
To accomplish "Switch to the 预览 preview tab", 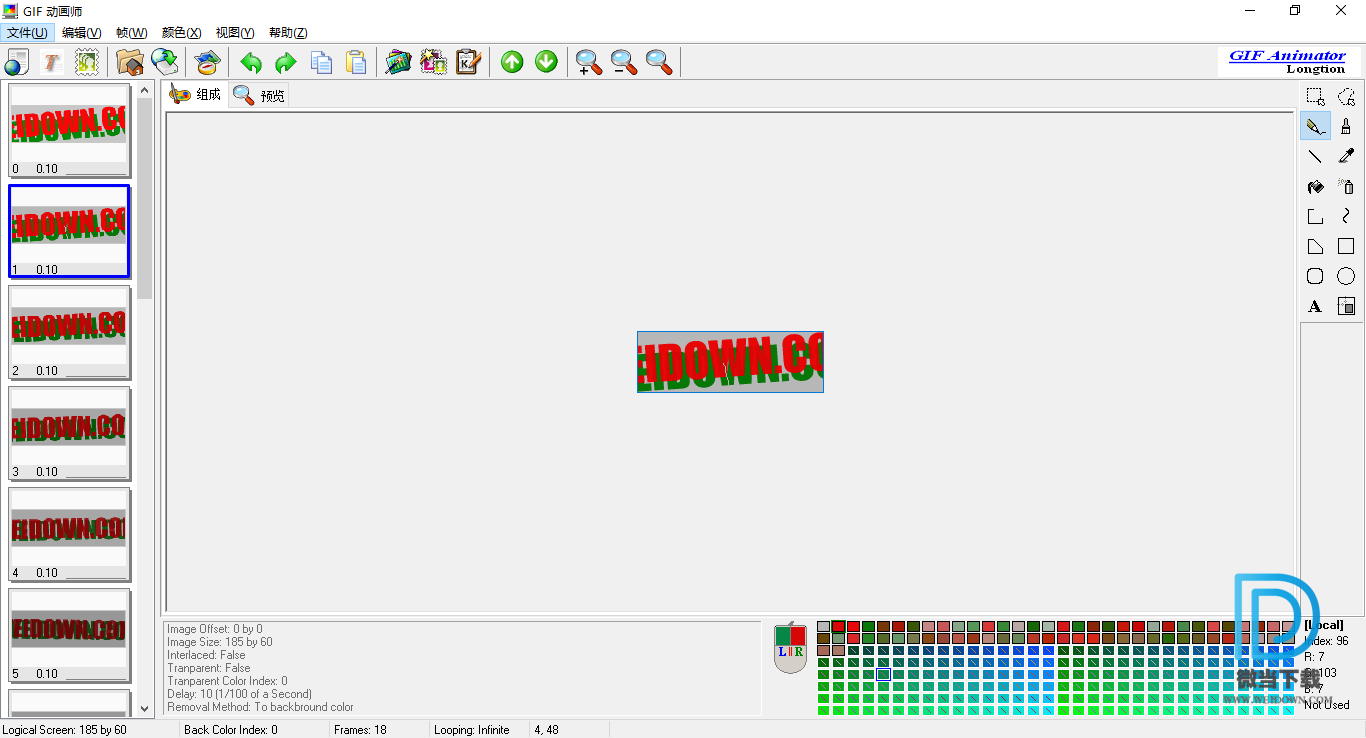I will pos(260,95).
